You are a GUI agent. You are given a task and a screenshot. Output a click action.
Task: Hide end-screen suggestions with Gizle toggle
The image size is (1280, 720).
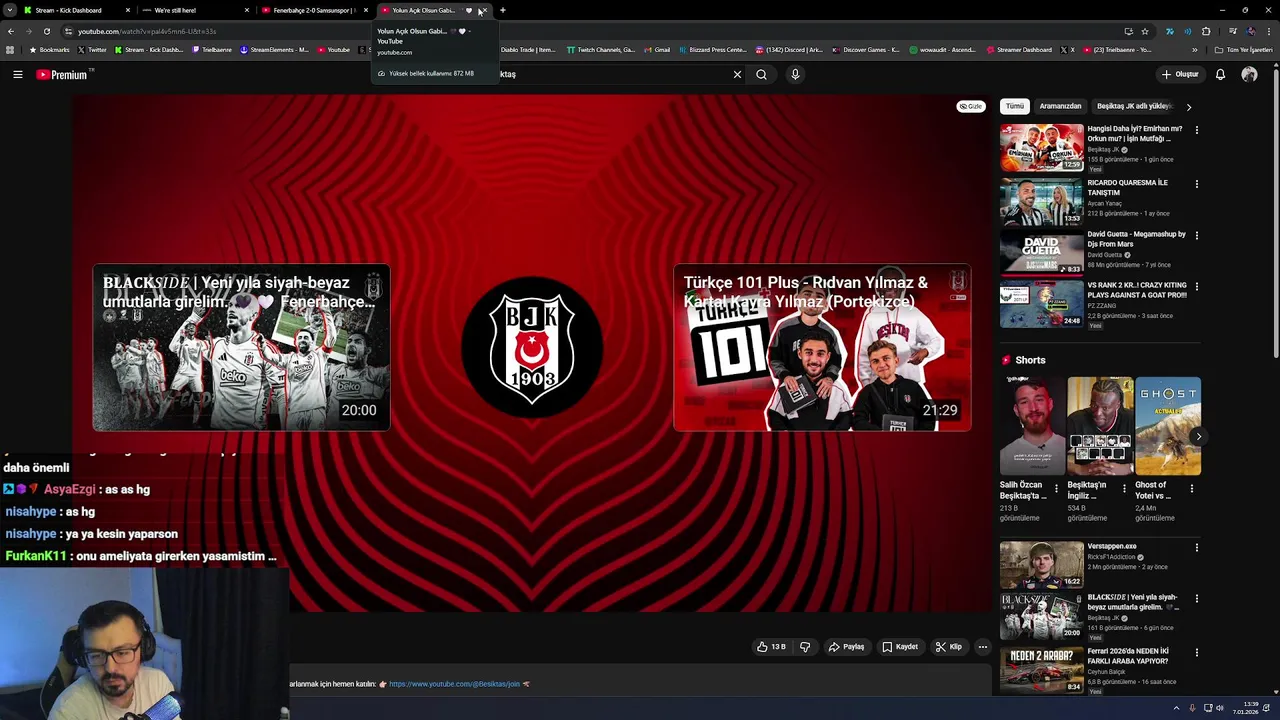coord(970,106)
